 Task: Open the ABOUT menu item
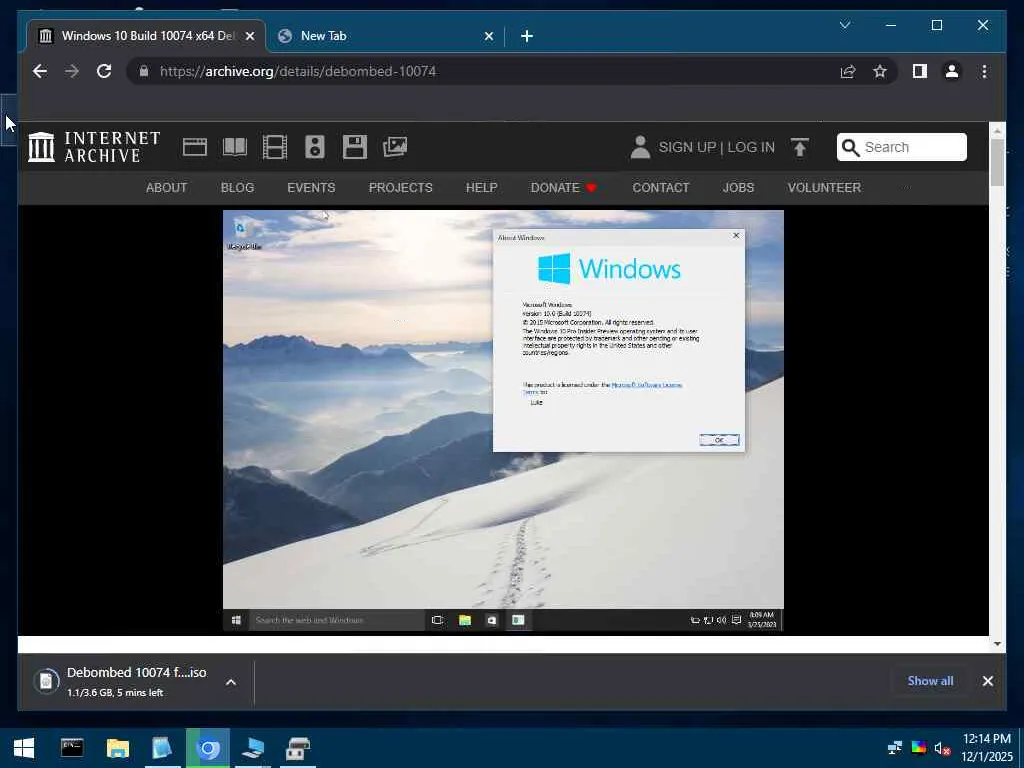click(x=167, y=187)
